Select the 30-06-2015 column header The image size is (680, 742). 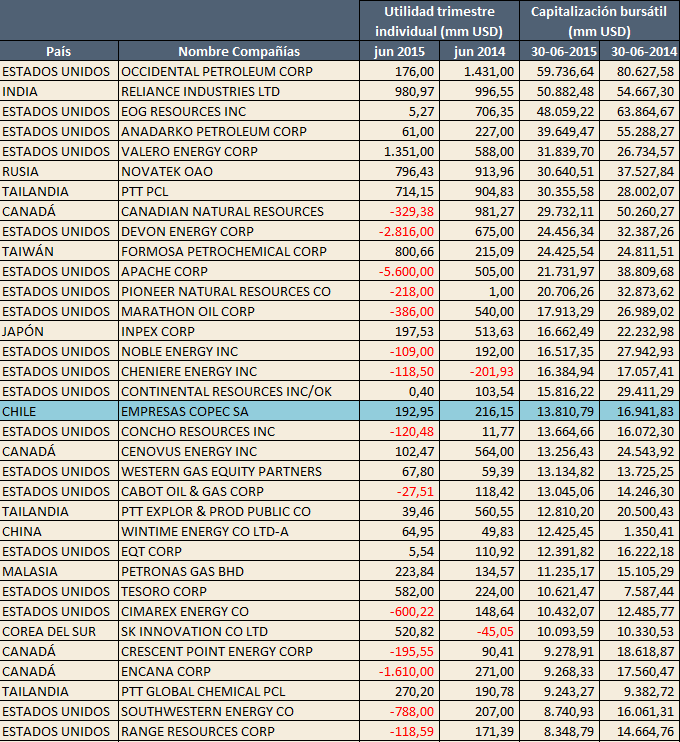[x=560, y=51]
